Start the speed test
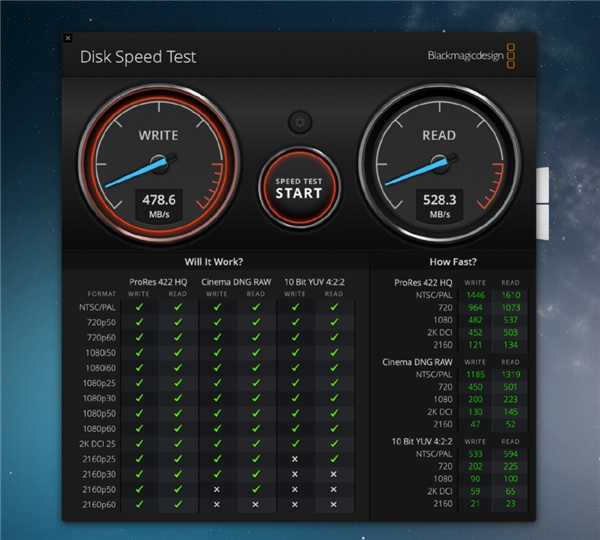Screen dimensions: 600x540 (299, 188)
